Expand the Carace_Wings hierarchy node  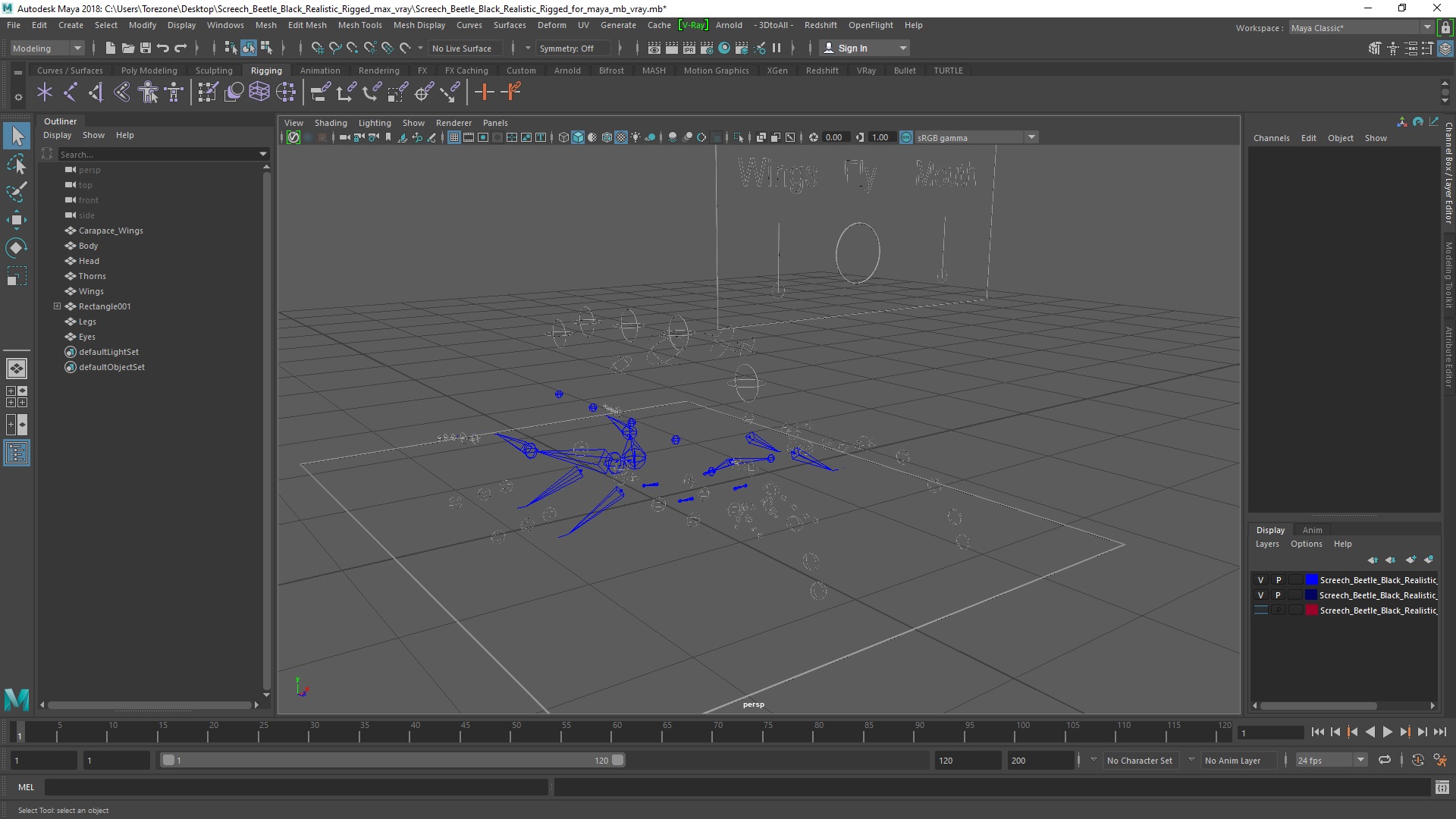click(x=57, y=230)
